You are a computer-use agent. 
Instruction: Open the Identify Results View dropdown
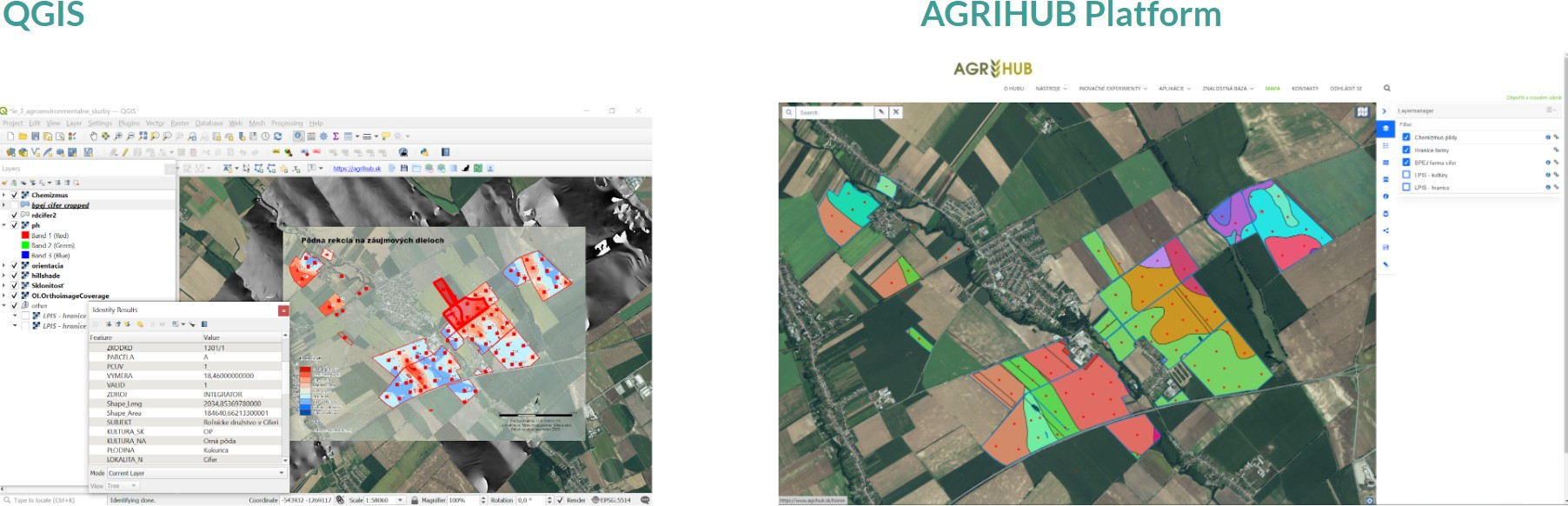click(x=122, y=486)
